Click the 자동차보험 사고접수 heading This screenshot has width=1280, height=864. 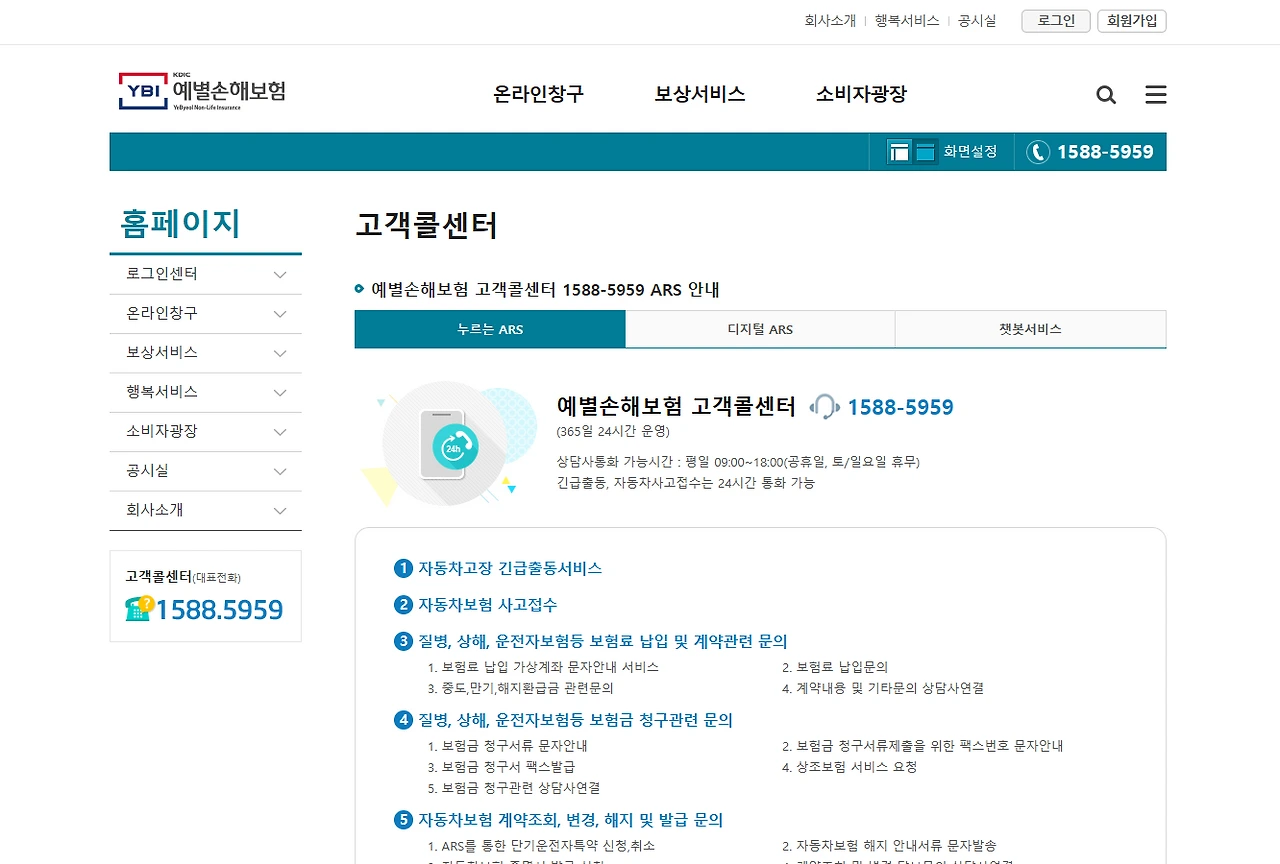click(488, 605)
